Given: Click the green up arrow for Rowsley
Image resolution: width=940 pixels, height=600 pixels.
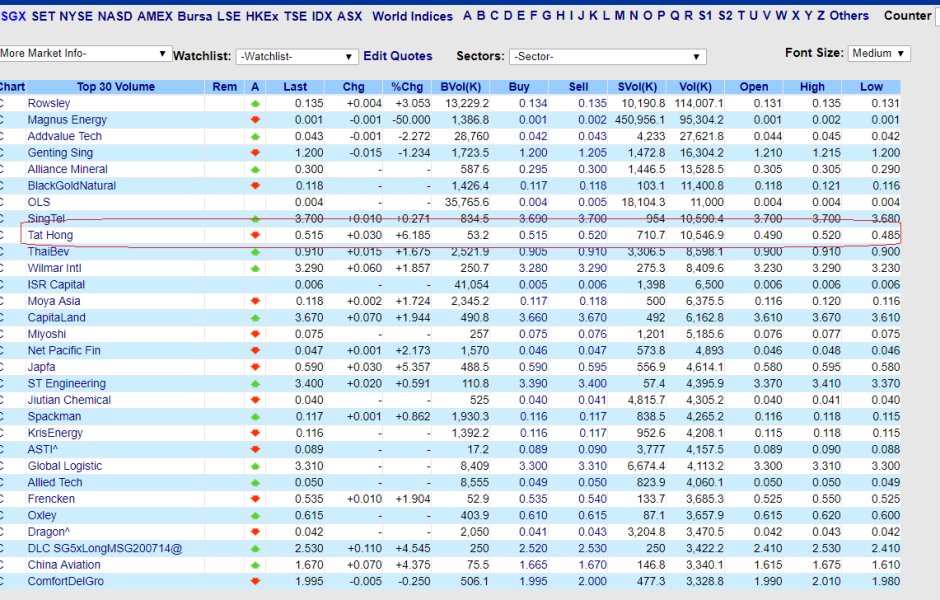Looking at the screenshot, I should (255, 103).
